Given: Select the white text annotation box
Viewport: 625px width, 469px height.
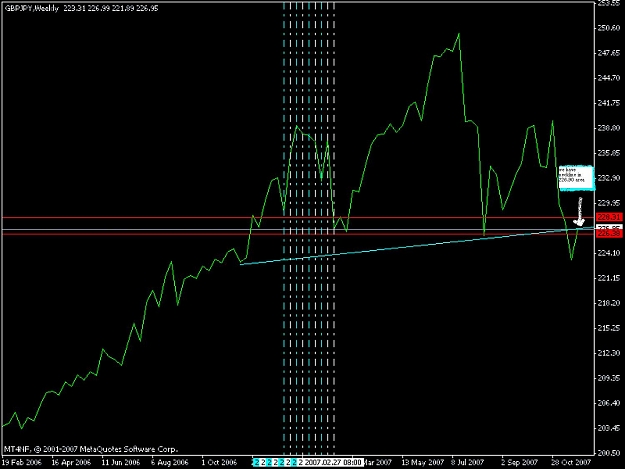Looking at the screenshot, I should point(576,177).
